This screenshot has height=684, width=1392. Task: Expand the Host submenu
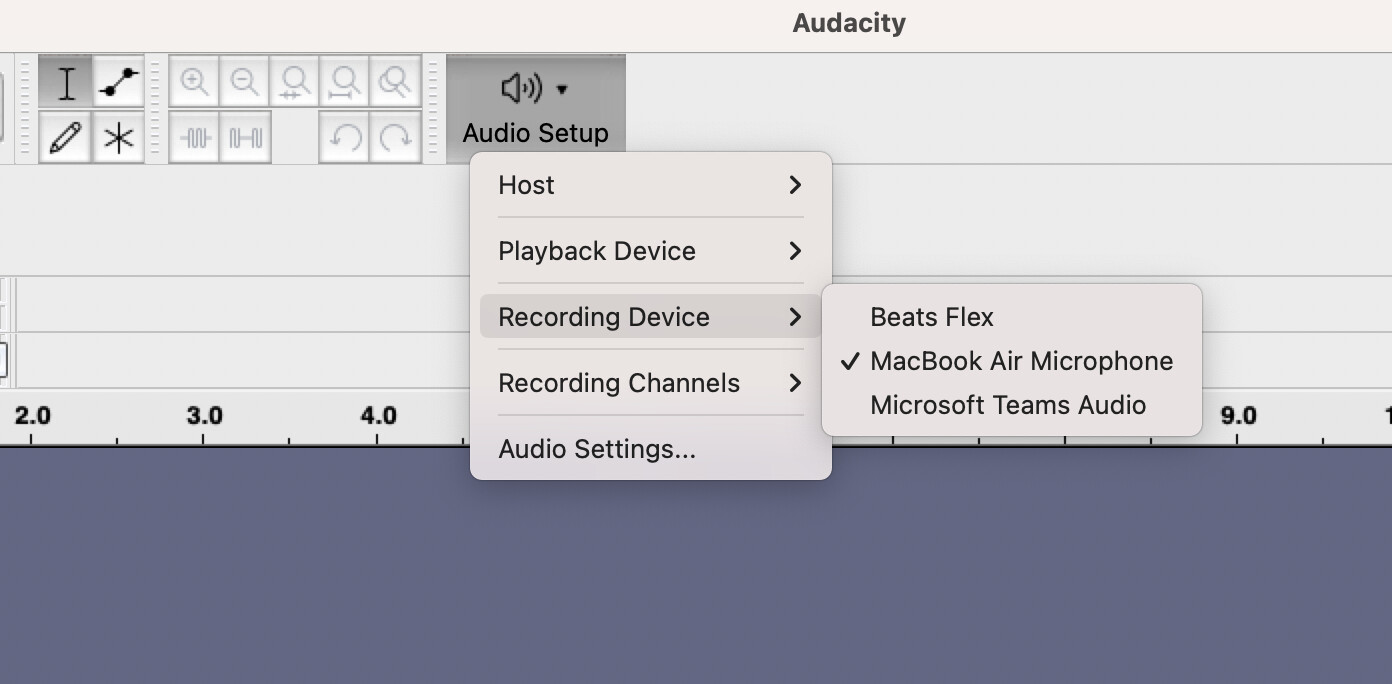650,185
